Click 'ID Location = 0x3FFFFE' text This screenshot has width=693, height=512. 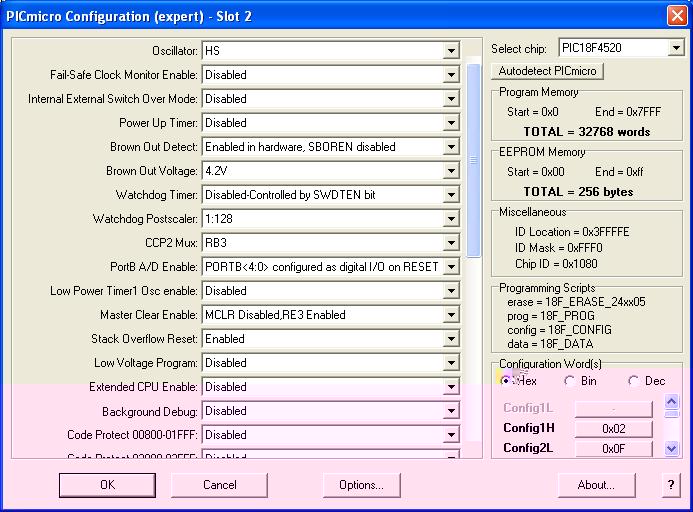[572, 232]
